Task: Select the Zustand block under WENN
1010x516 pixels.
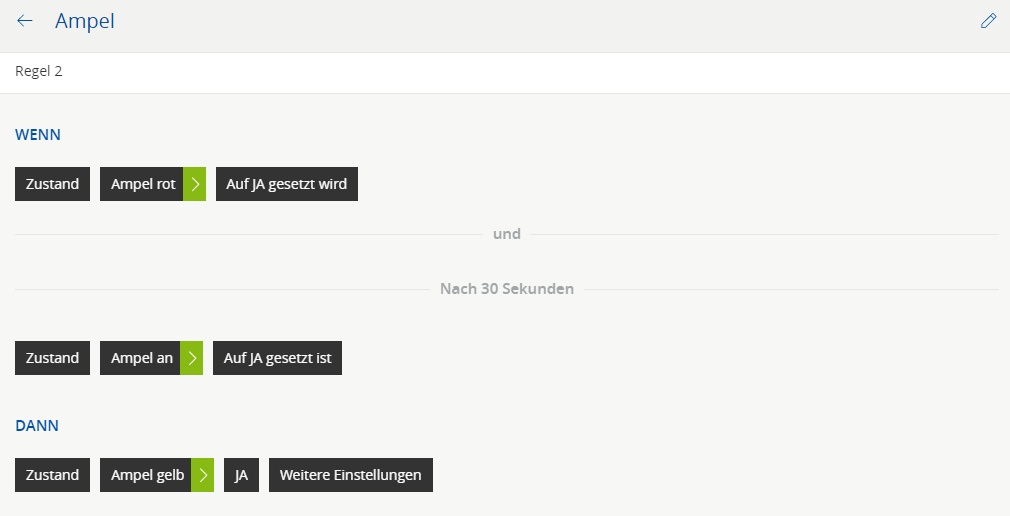Action: click(x=52, y=184)
